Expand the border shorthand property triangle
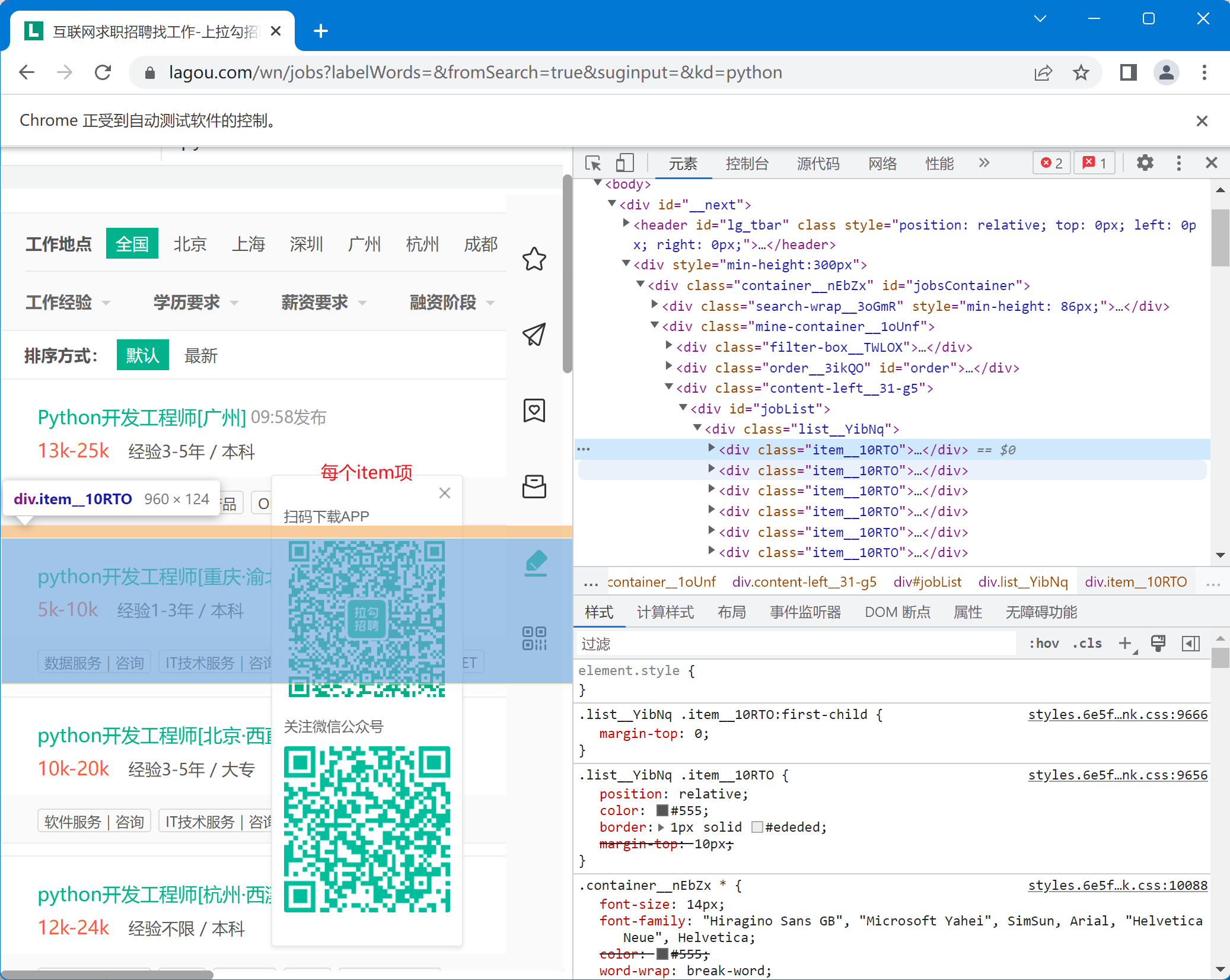 [x=661, y=827]
